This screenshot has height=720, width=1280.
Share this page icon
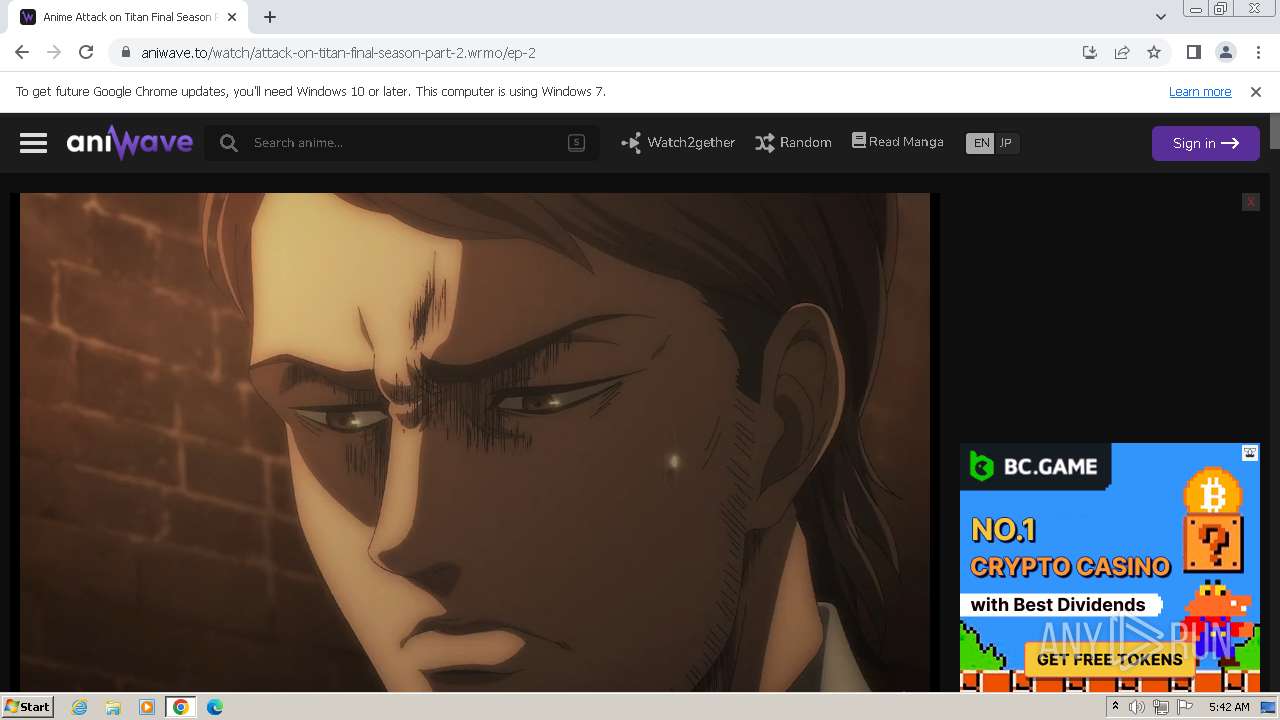click(1122, 52)
